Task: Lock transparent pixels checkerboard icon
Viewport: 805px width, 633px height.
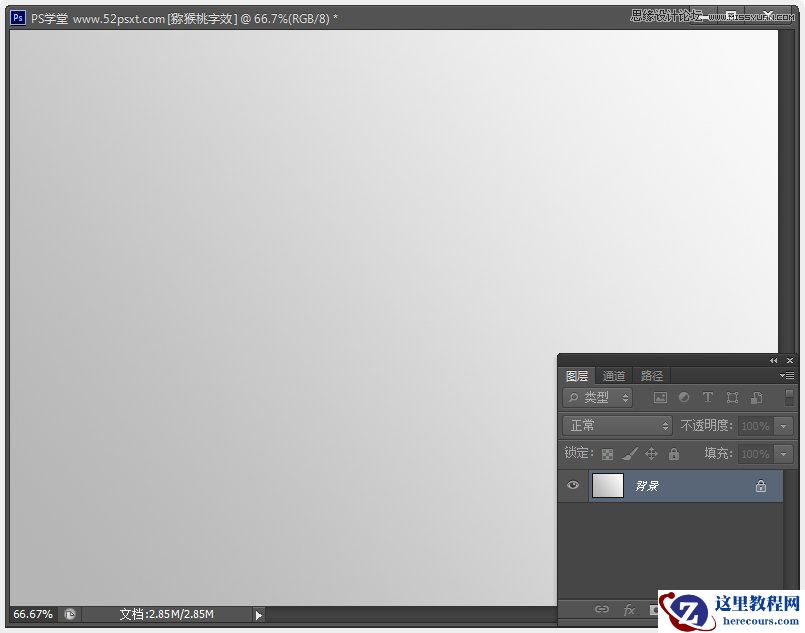Action: tap(607, 454)
